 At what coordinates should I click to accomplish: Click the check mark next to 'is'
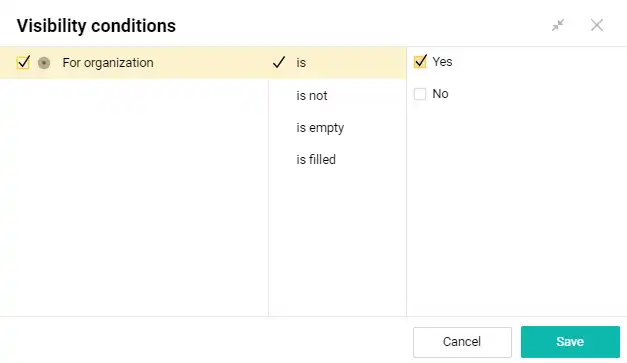(279, 62)
